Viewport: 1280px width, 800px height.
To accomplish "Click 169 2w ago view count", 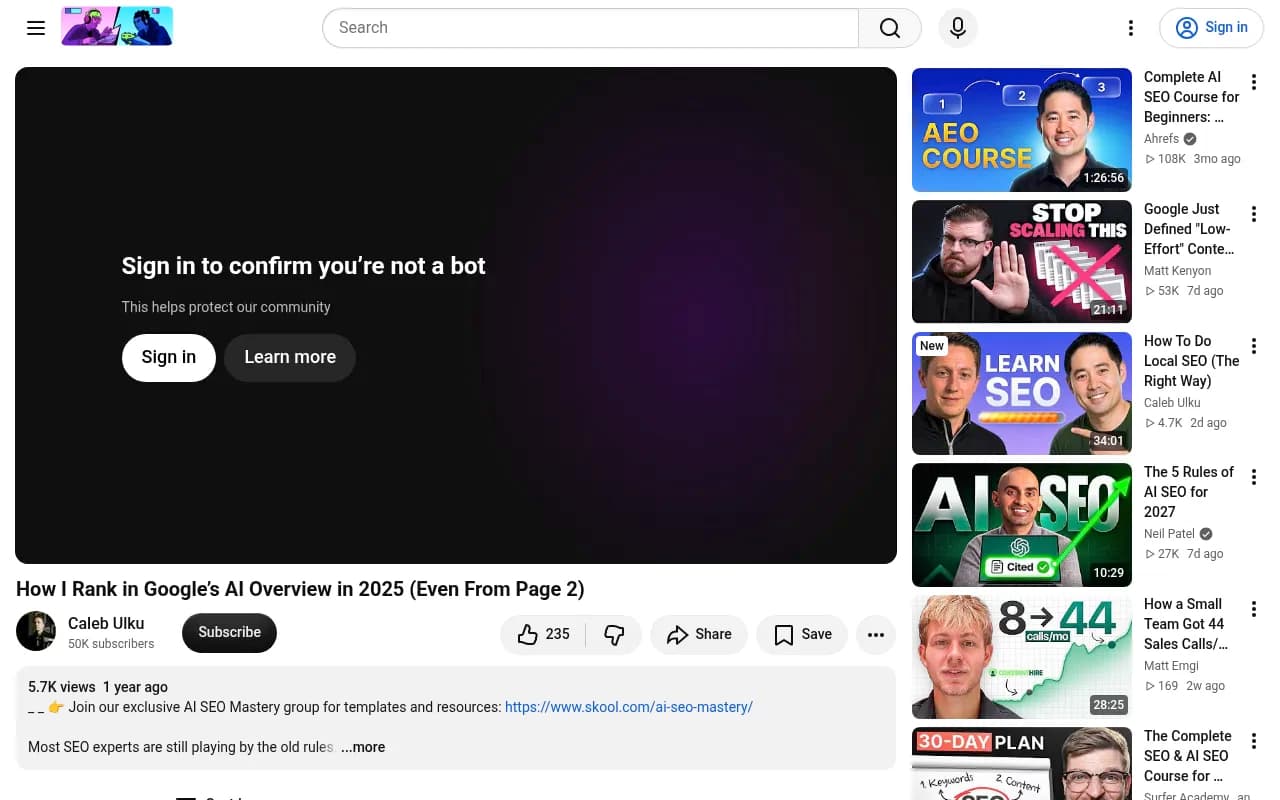I will [x=1185, y=686].
